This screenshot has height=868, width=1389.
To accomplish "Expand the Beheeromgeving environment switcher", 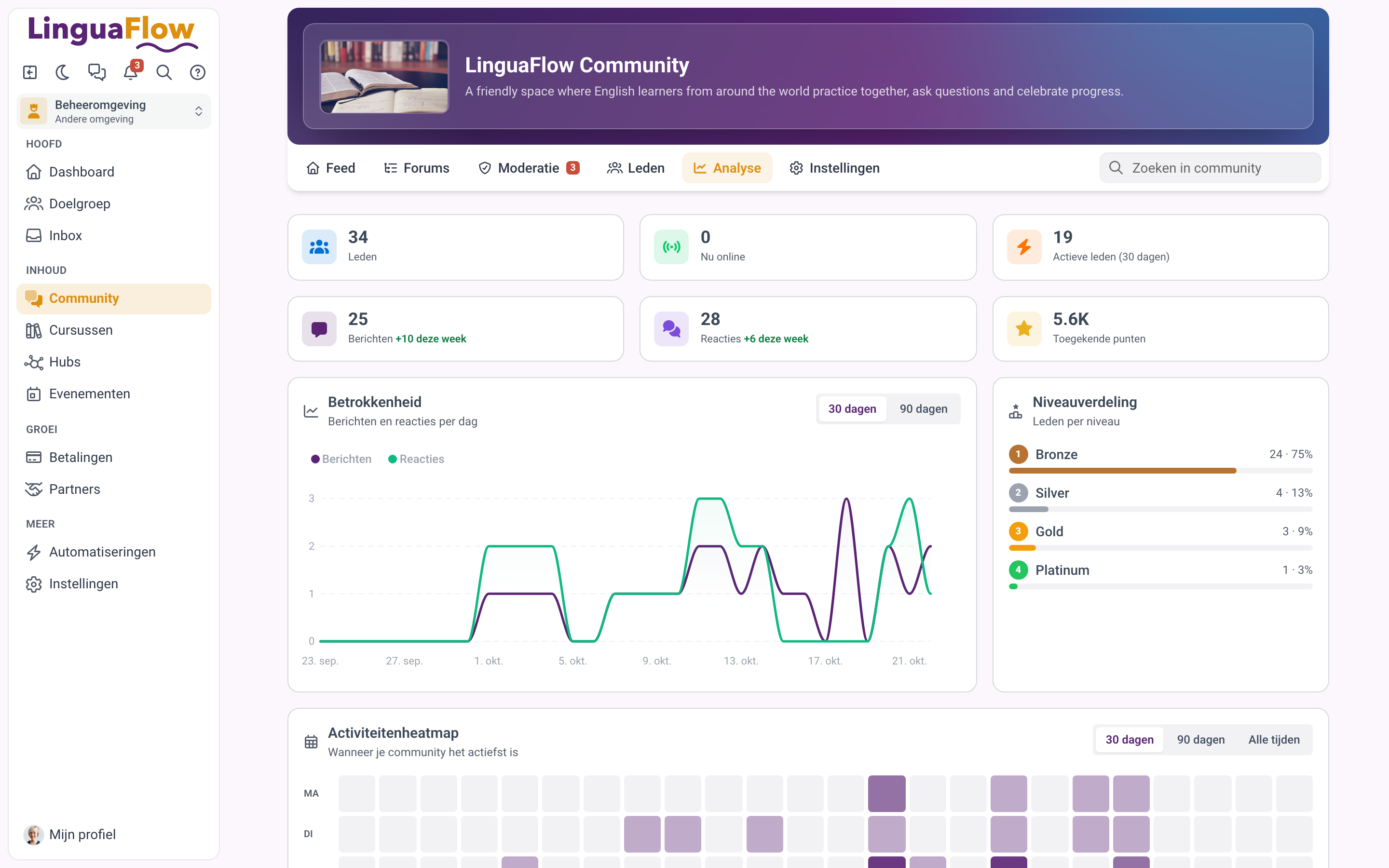I will [114, 111].
